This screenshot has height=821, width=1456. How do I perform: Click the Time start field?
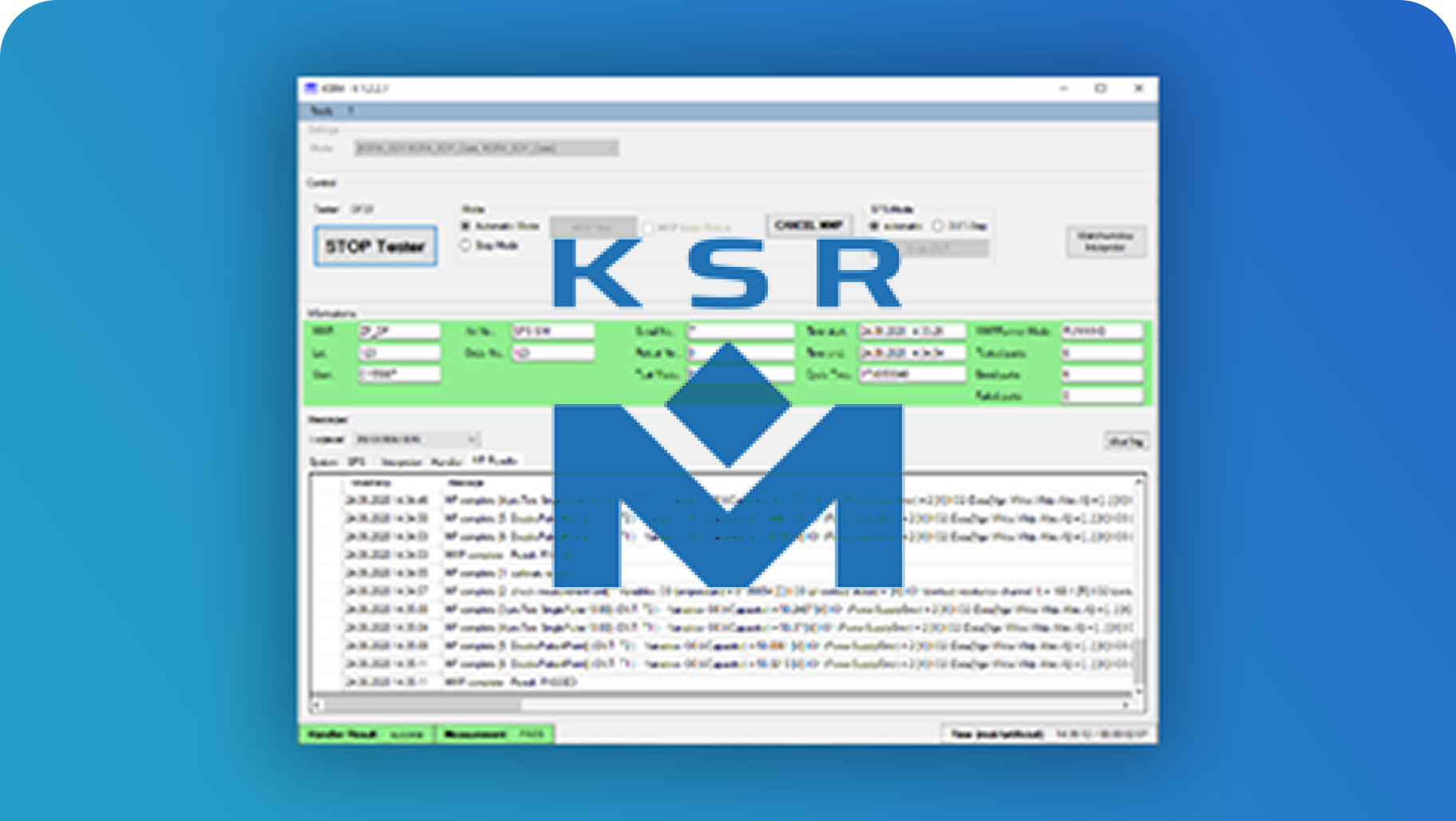(x=912, y=331)
